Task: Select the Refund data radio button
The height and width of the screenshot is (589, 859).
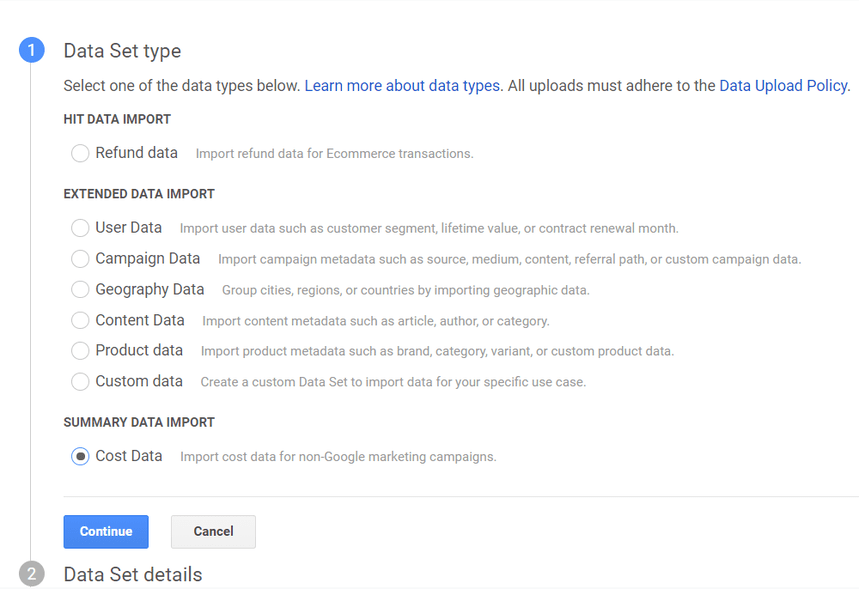Action: point(80,154)
